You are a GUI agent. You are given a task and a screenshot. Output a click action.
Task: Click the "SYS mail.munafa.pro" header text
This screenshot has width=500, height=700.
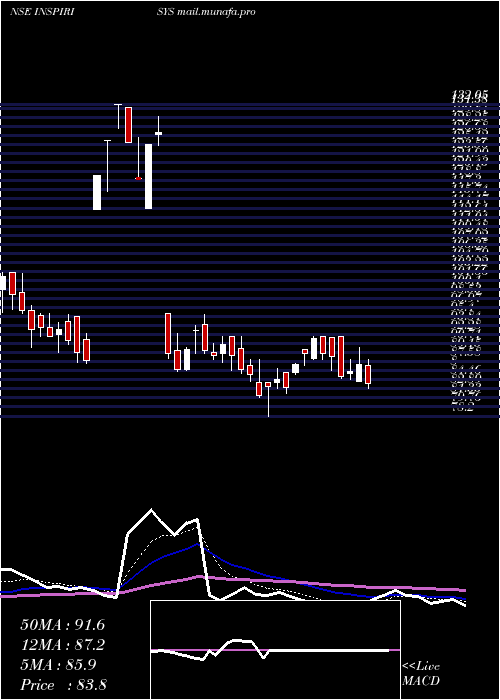[206, 12]
